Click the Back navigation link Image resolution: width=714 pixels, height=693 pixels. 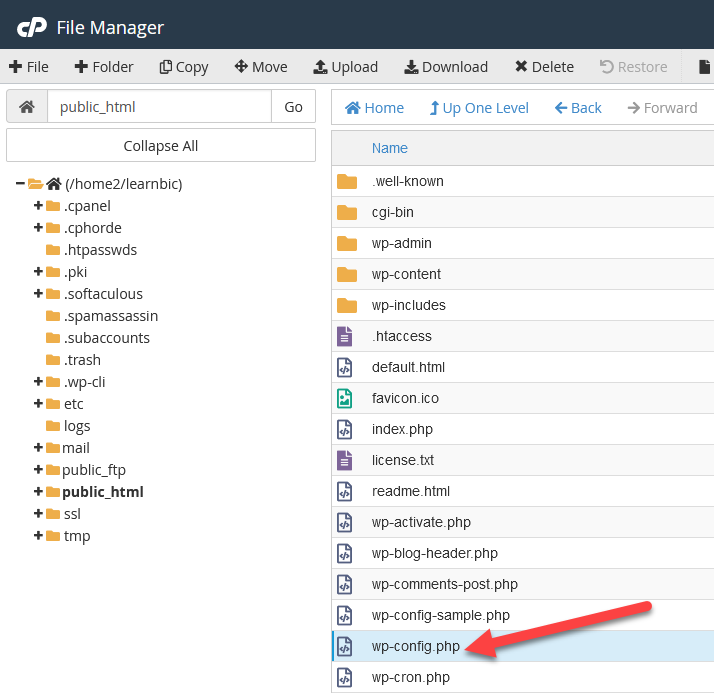click(x=578, y=108)
